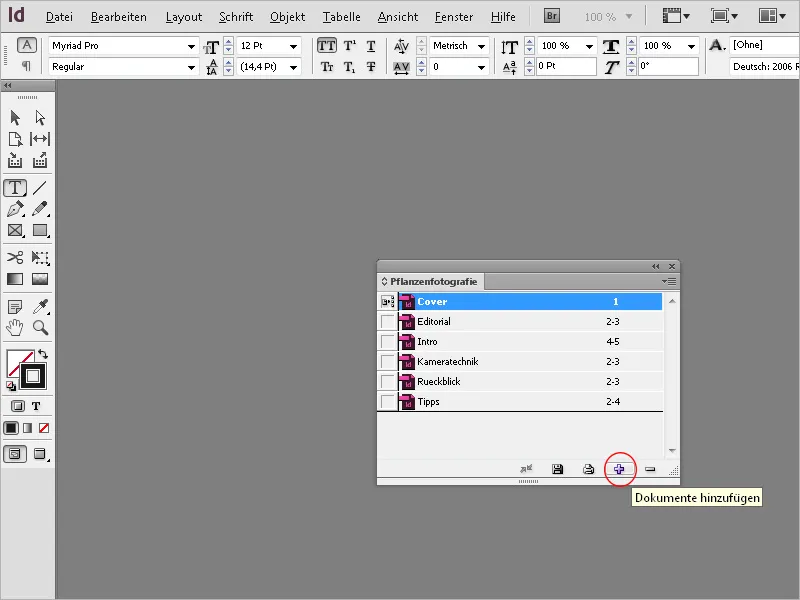Viewport: 800px width, 600px height.
Task: Toggle Underline formatting
Action: pyautogui.click(x=371, y=46)
